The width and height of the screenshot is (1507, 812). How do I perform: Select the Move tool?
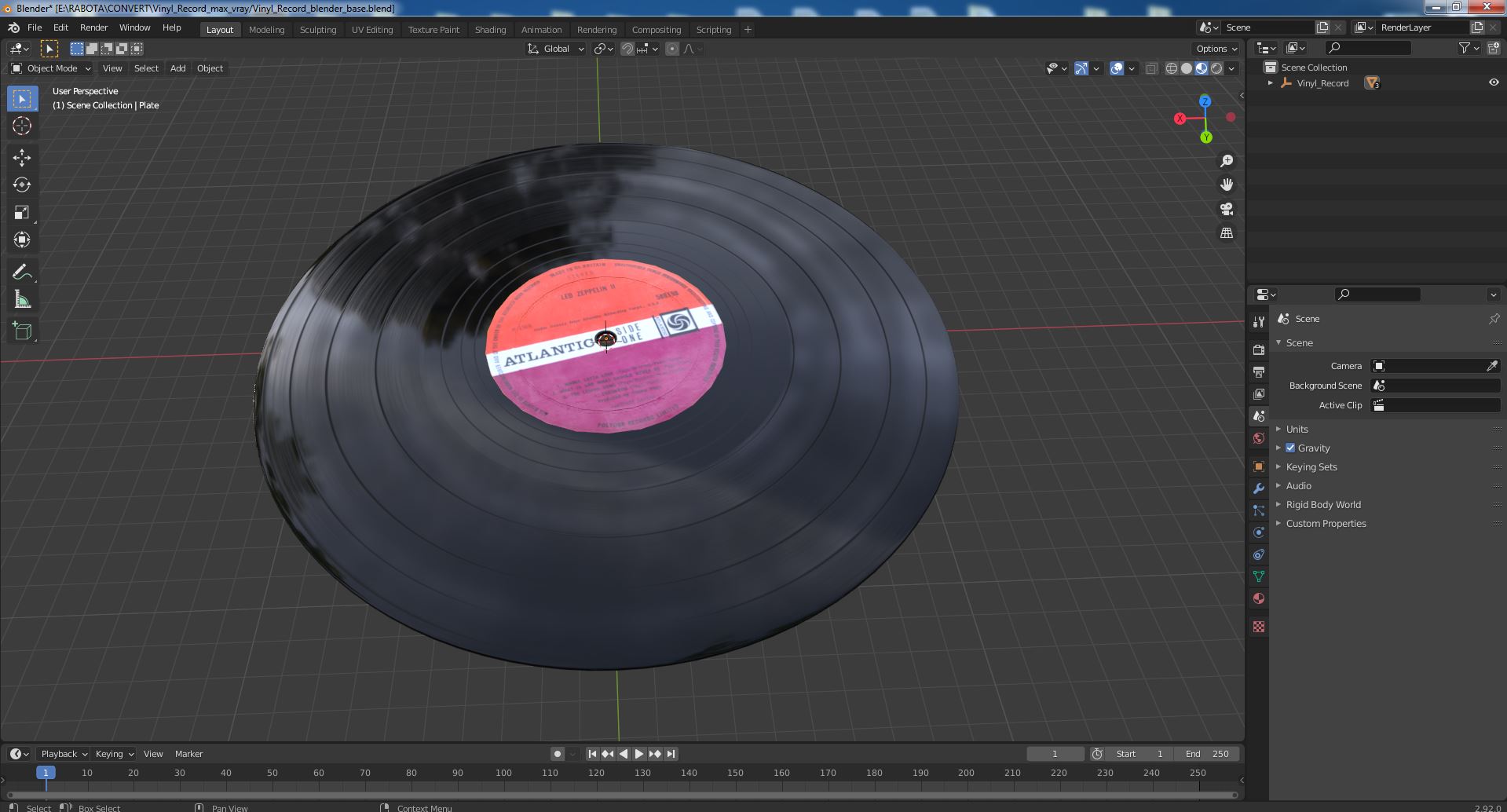[x=22, y=158]
